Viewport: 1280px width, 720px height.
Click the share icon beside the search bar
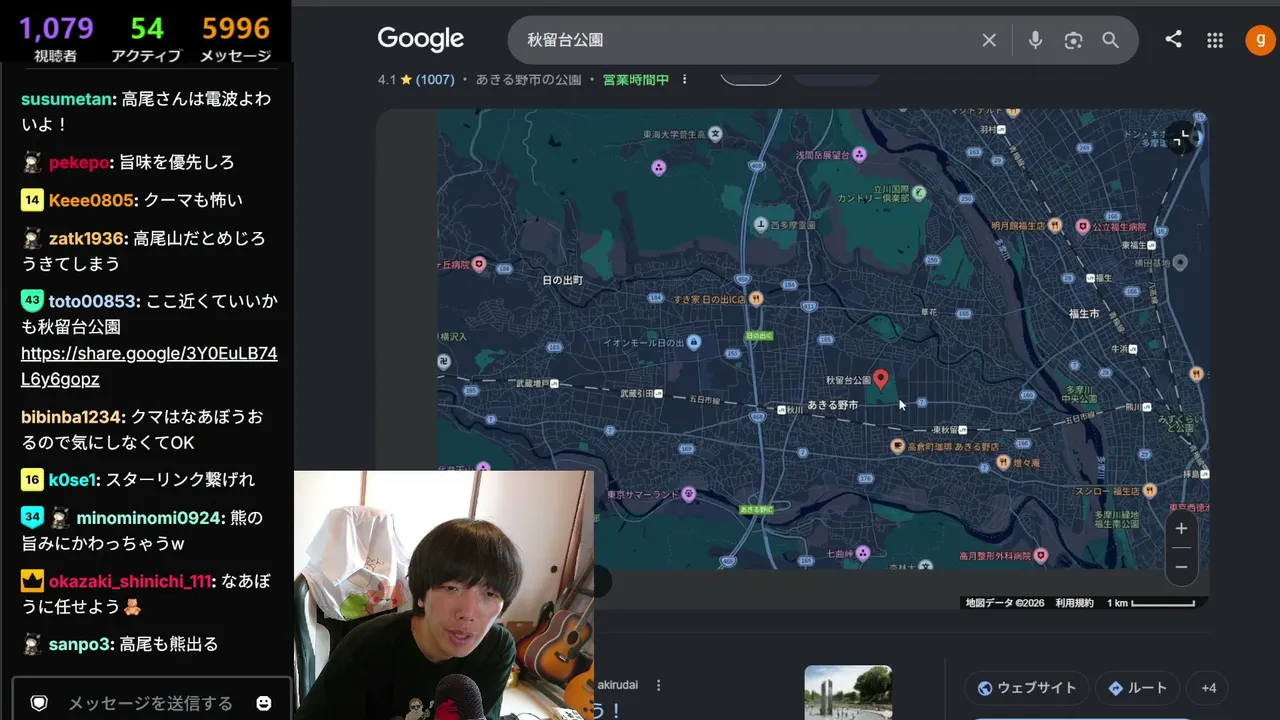click(x=1173, y=40)
